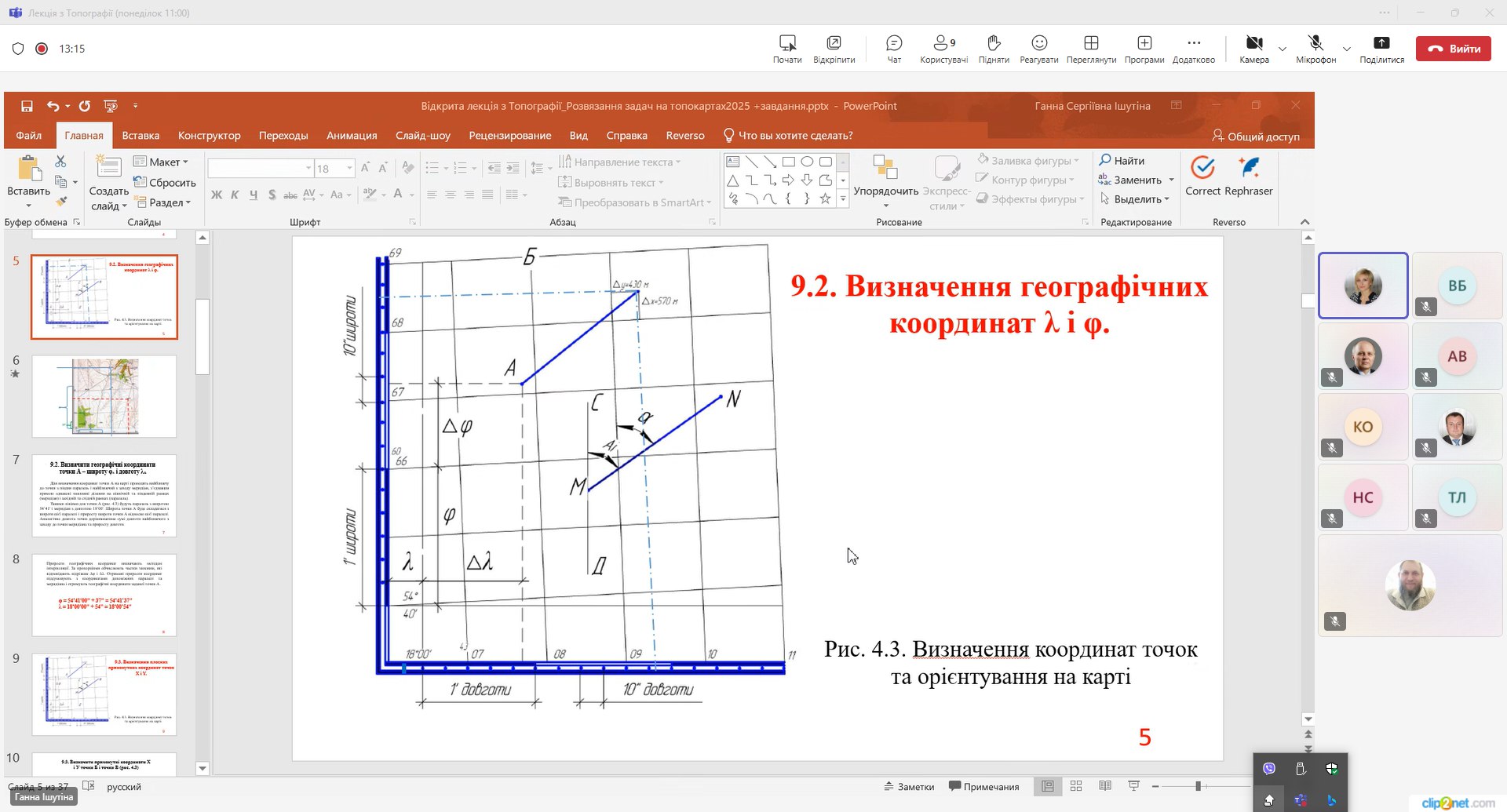Show the participants list
The height and width of the screenshot is (812, 1507).
943,48
